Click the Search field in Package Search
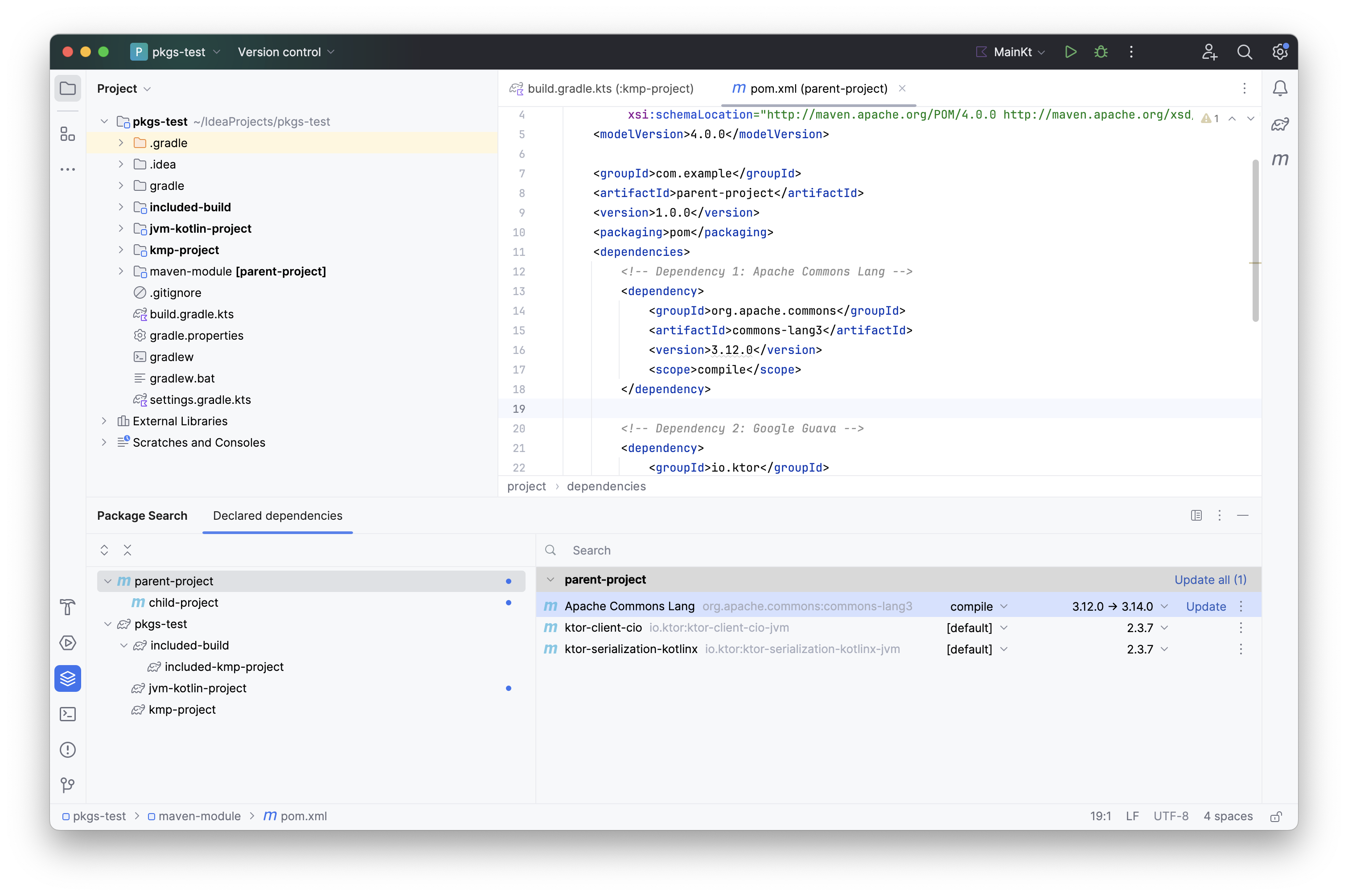 897,550
